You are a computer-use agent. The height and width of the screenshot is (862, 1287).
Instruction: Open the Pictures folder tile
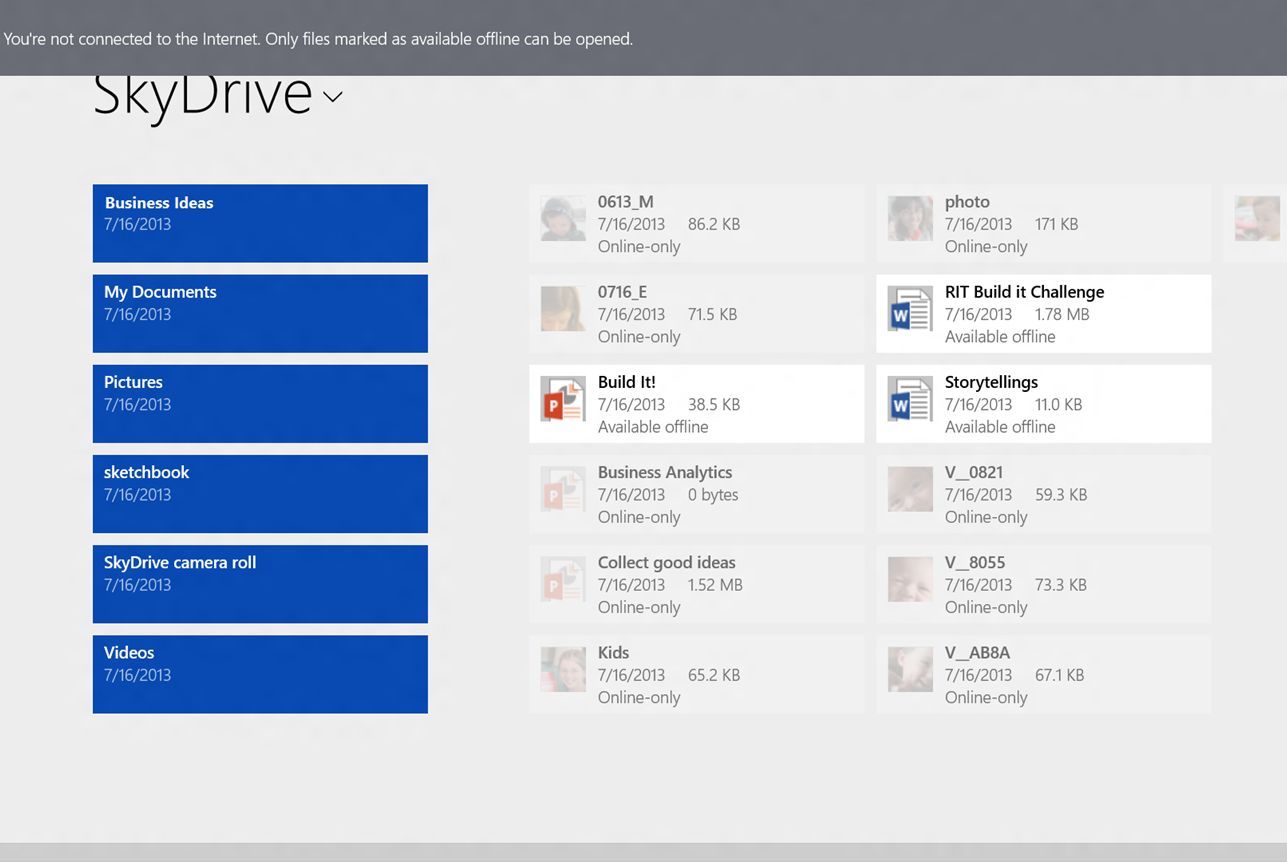260,403
